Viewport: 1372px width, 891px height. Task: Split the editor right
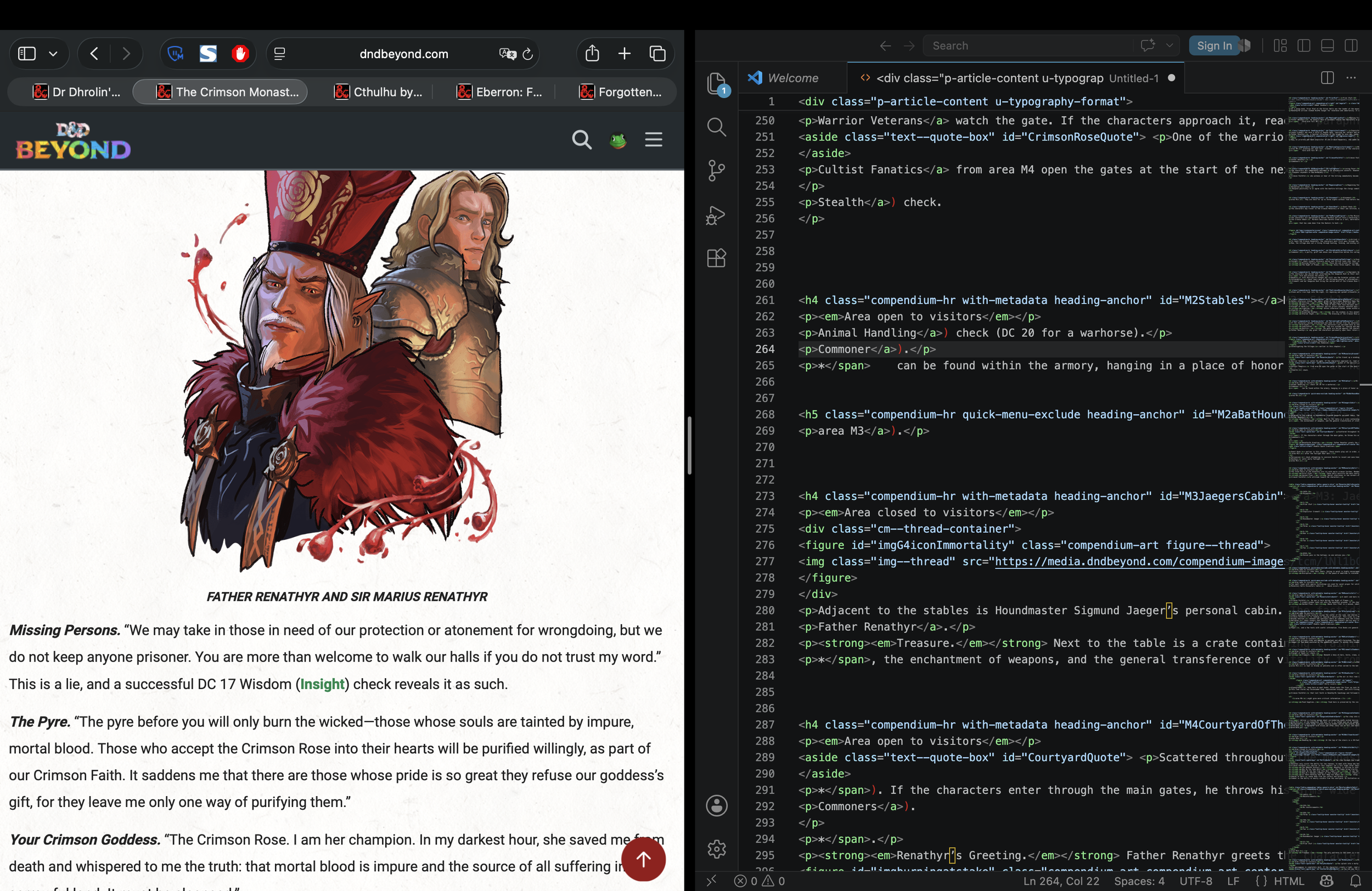(1328, 78)
